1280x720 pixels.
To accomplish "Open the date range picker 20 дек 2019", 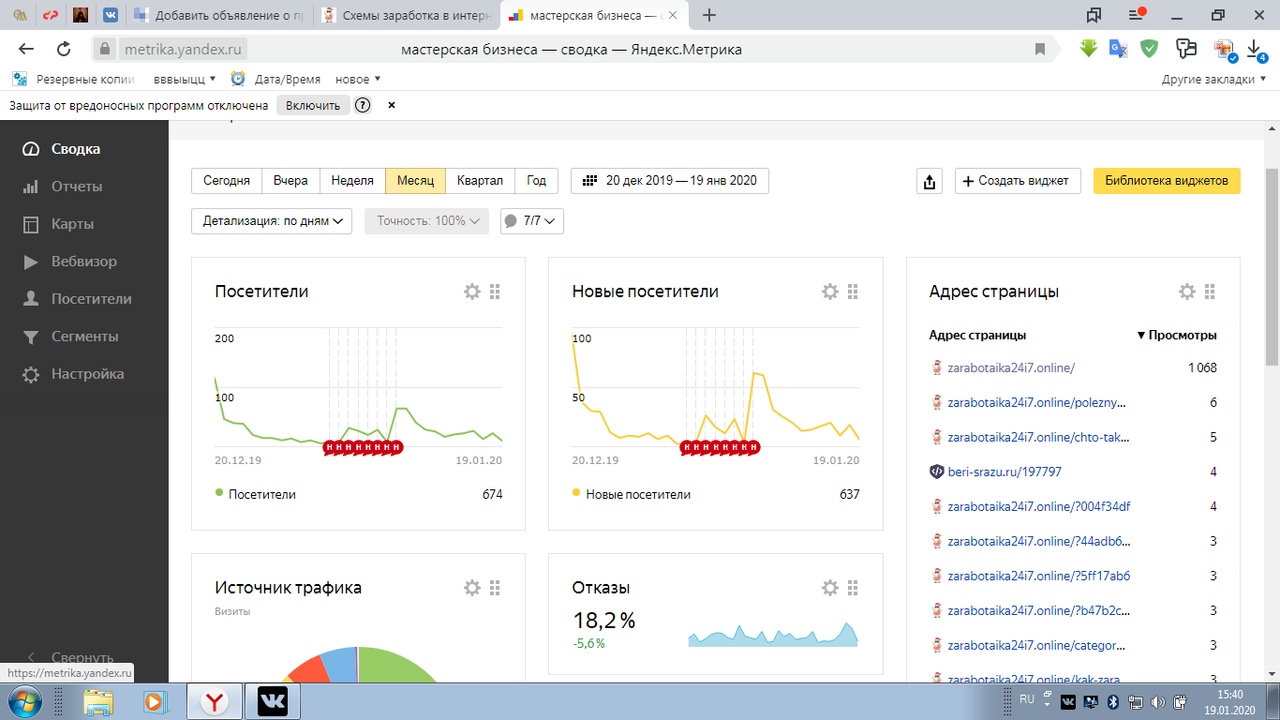I will coord(670,181).
